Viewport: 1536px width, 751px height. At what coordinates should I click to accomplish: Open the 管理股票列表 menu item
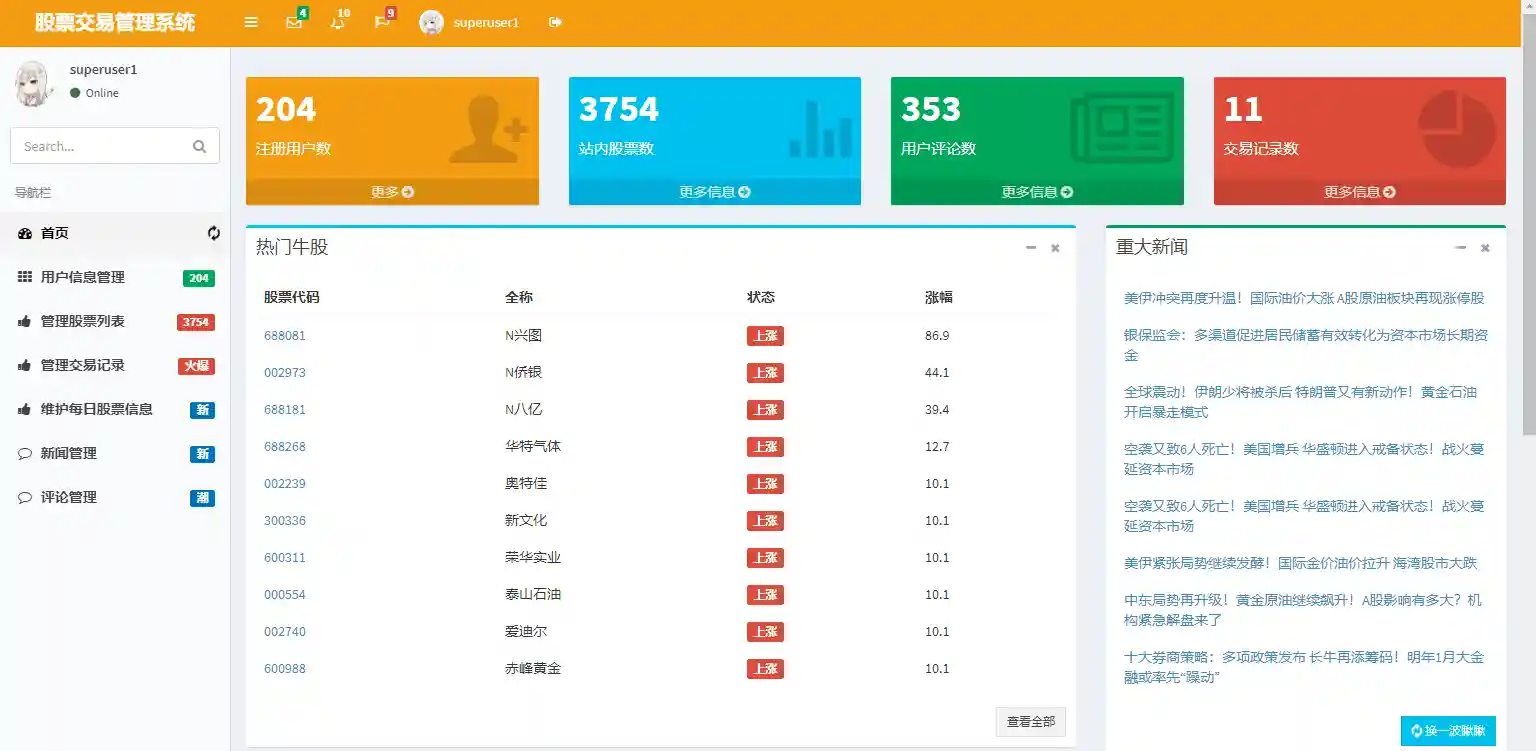(x=92, y=321)
